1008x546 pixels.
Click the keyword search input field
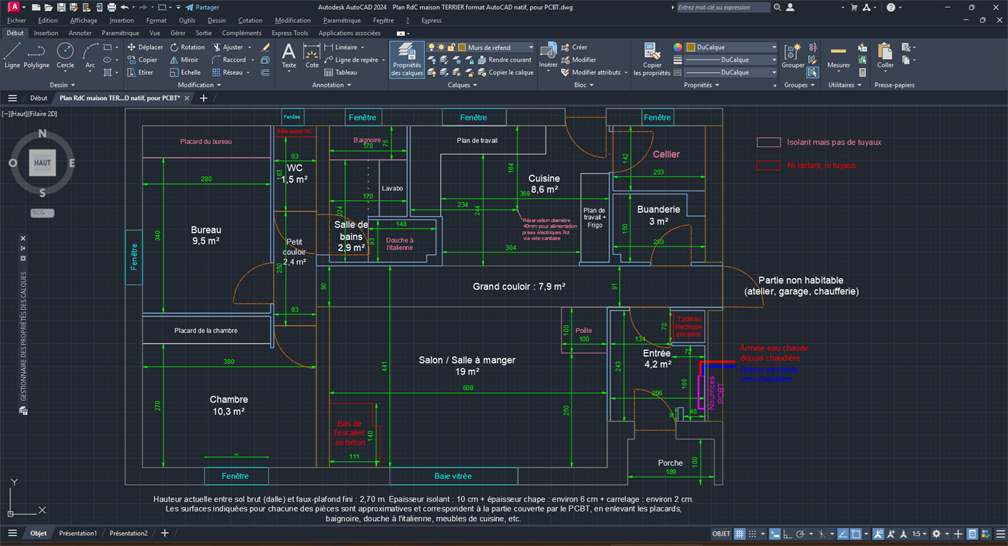pyautogui.click(x=723, y=7)
